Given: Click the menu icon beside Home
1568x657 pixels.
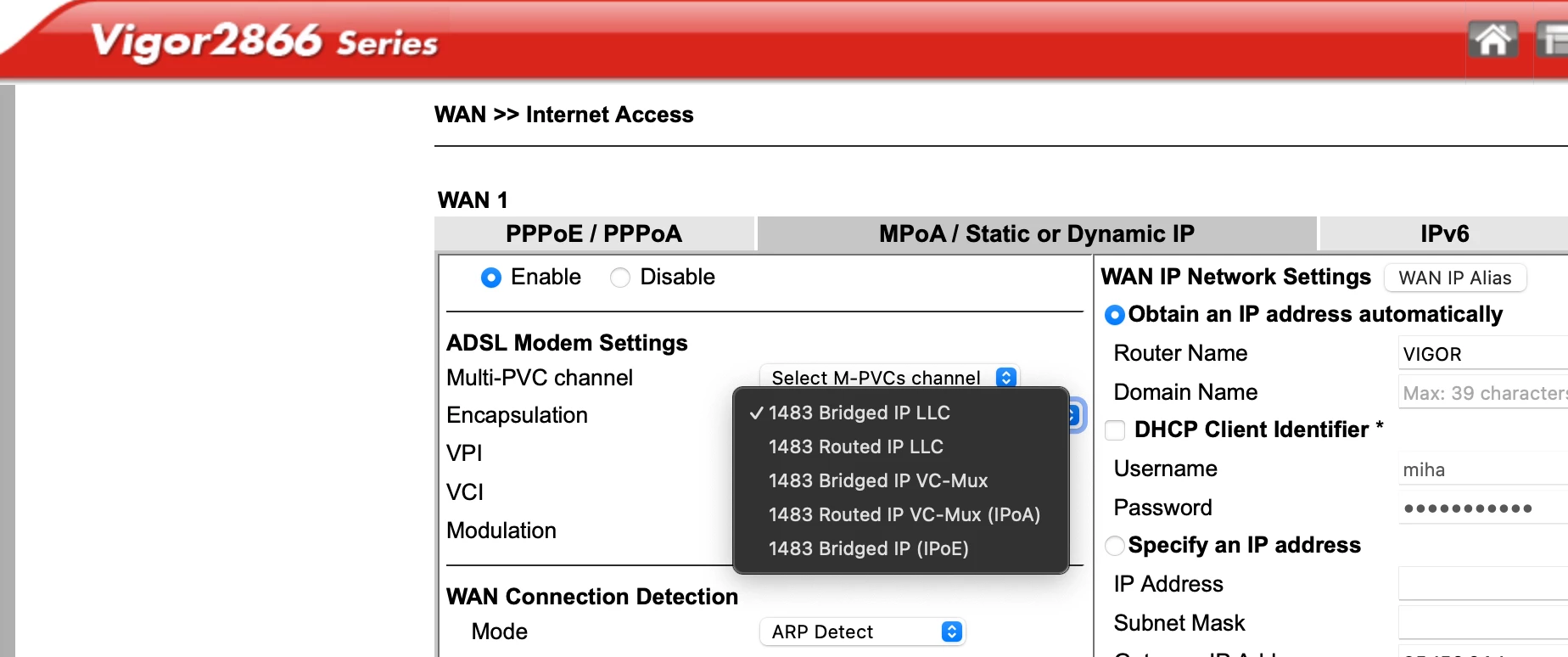Looking at the screenshot, I should coord(1553,40).
